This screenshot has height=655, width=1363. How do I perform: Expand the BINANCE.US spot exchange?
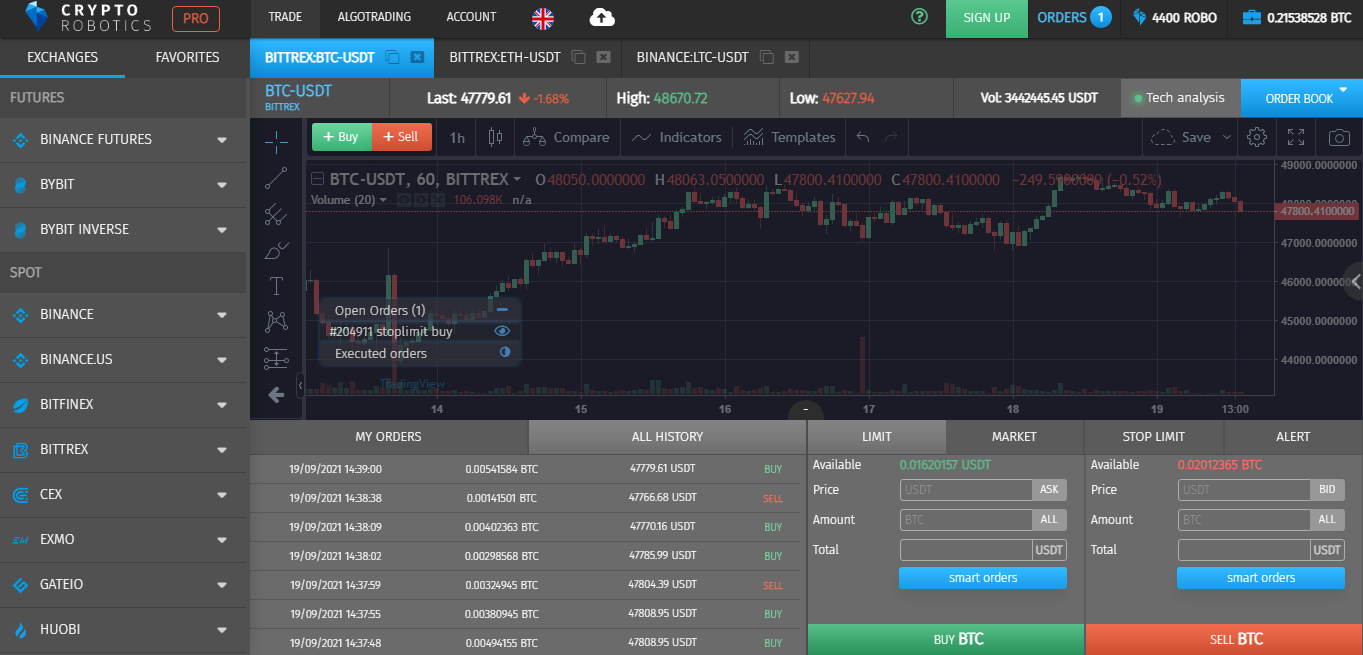(222, 359)
